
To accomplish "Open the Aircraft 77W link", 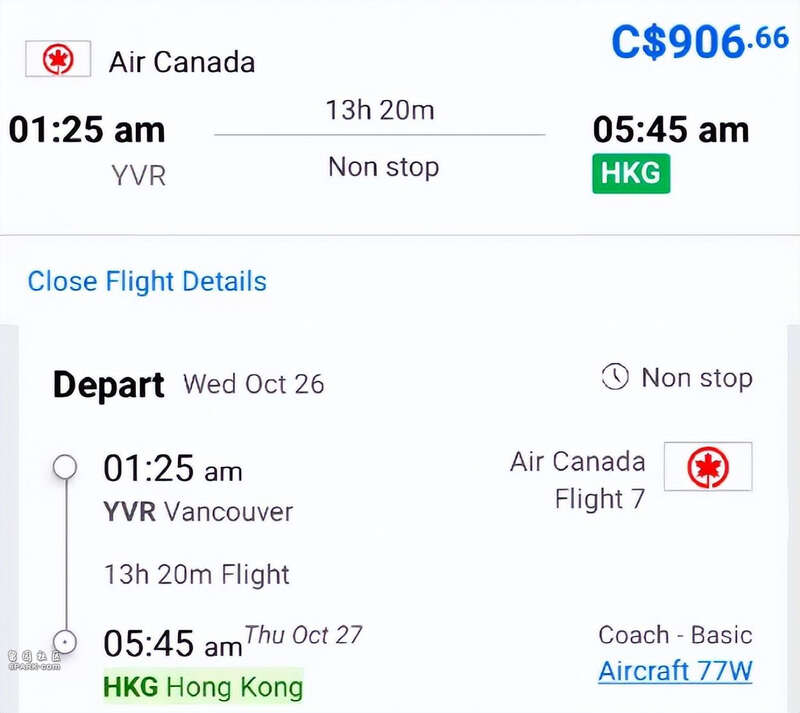I will click(x=675, y=671).
